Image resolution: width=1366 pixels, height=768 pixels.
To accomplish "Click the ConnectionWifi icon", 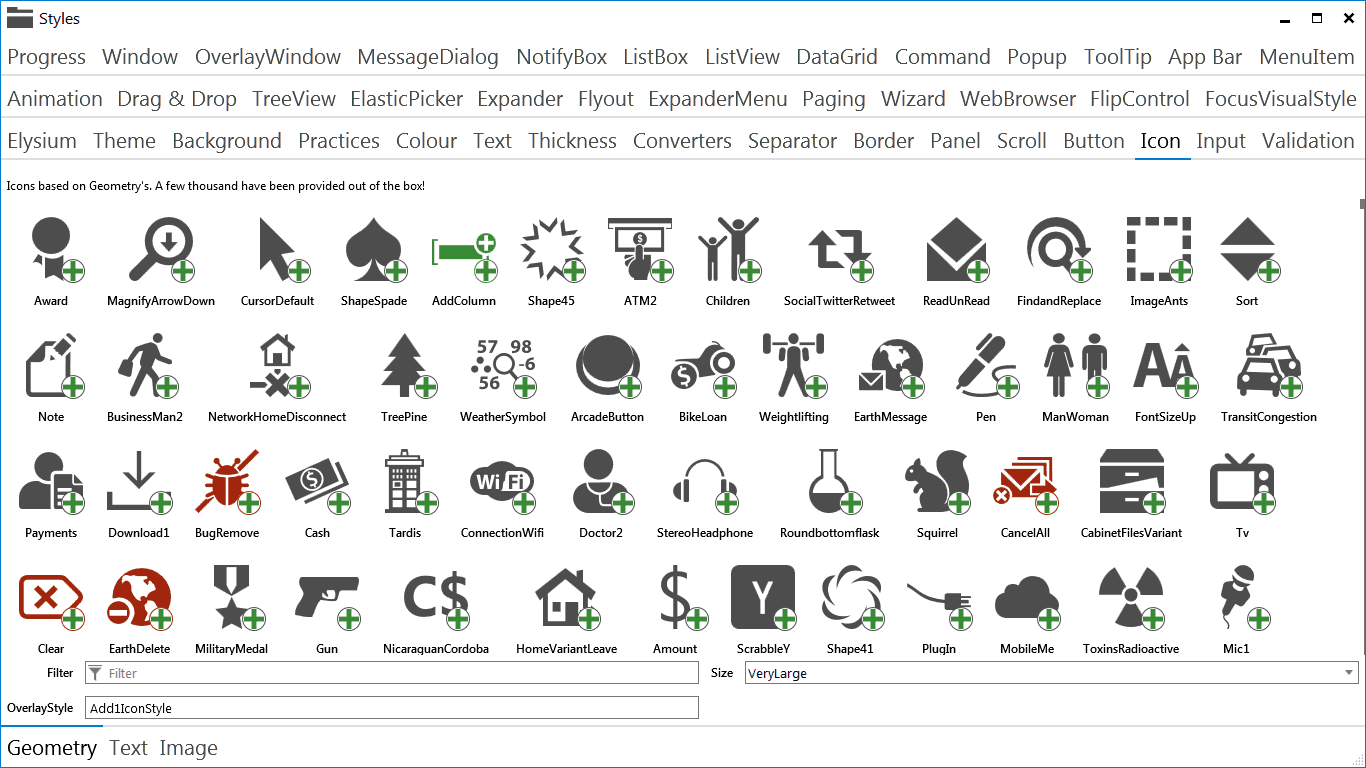I will pyautogui.click(x=500, y=481).
